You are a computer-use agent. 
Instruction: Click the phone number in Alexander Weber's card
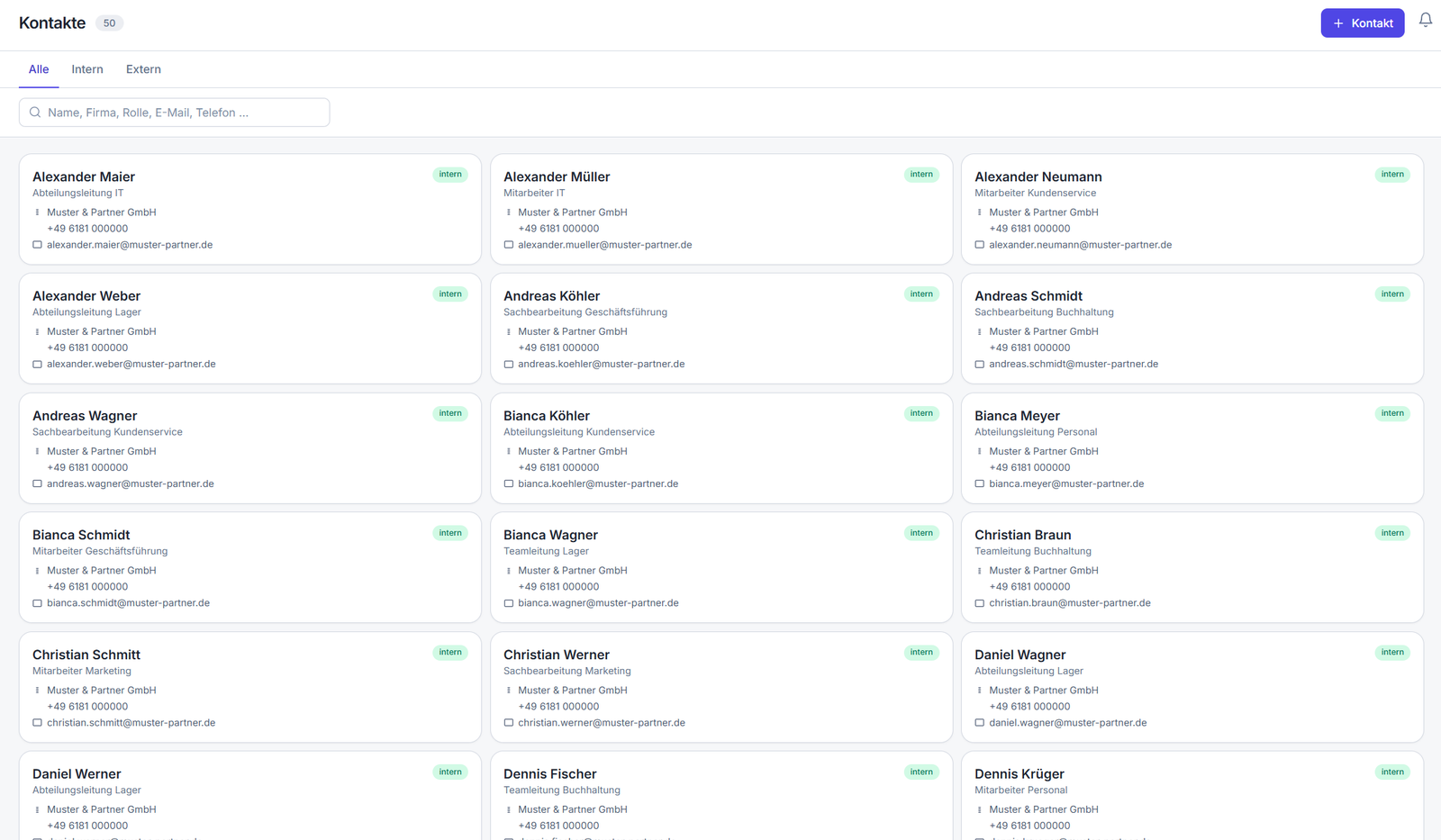[87, 348]
